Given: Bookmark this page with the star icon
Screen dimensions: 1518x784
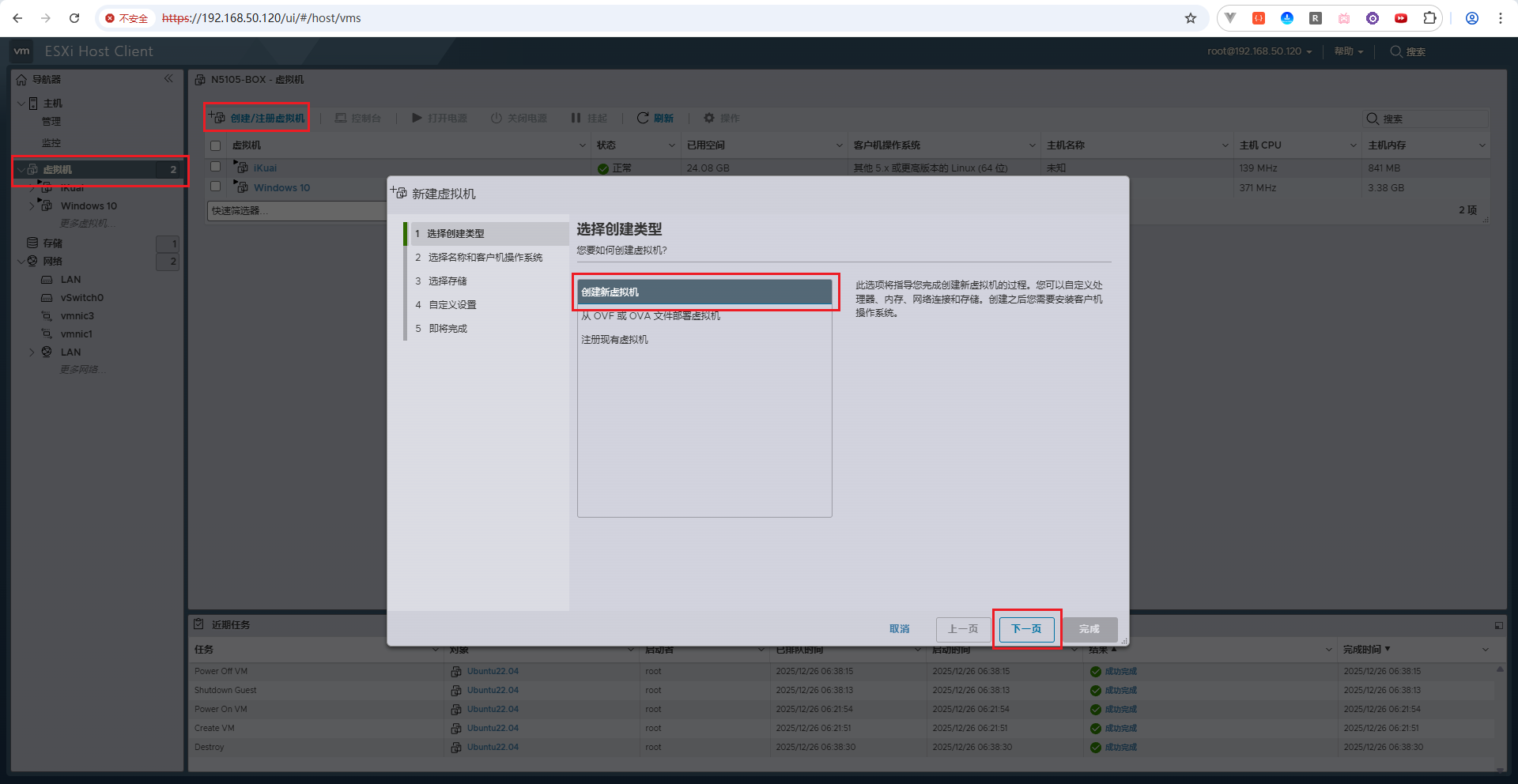Looking at the screenshot, I should click(x=1190, y=18).
